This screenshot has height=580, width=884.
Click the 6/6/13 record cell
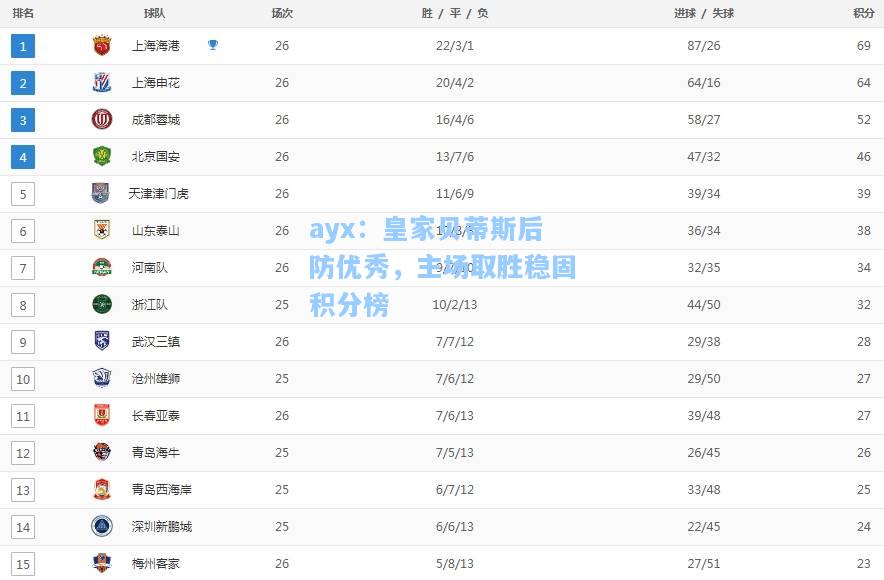454,526
